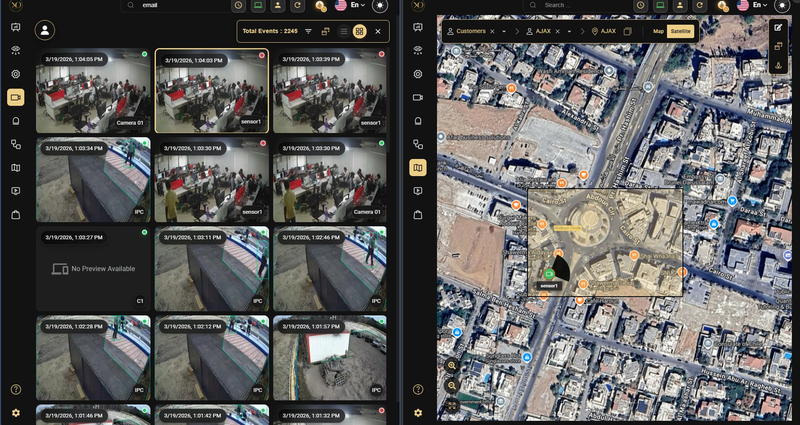Image resolution: width=800 pixels, height=425 pixels.
Task: Open the pop-out windows icon beside Total Events
Action: pyautogui.click(x=325, y=31)
